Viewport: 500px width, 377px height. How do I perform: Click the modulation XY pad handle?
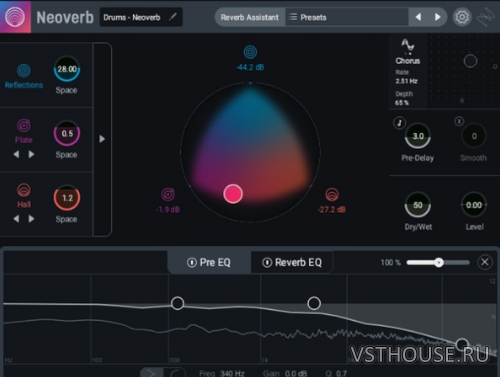pos(470,61)
